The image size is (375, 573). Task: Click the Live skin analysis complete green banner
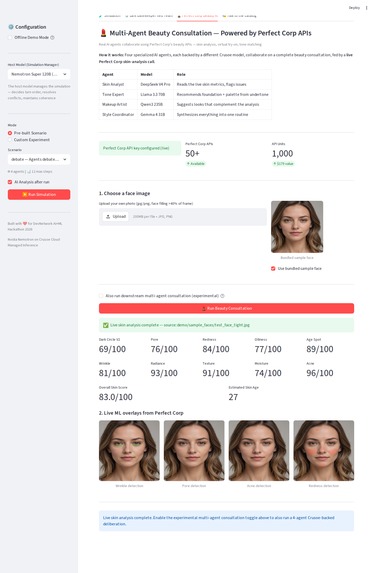tap(226, 325)
